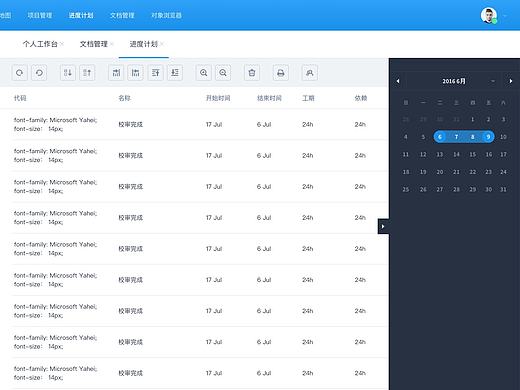This screenshot has width=520, height=390.
Task: Click the 依赖 column header
Action: click(x=361, y=98)
